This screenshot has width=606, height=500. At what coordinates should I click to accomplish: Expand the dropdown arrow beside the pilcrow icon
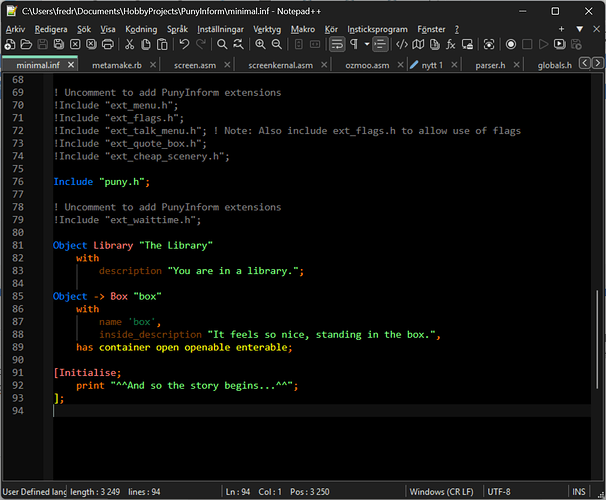pos(366,44)
